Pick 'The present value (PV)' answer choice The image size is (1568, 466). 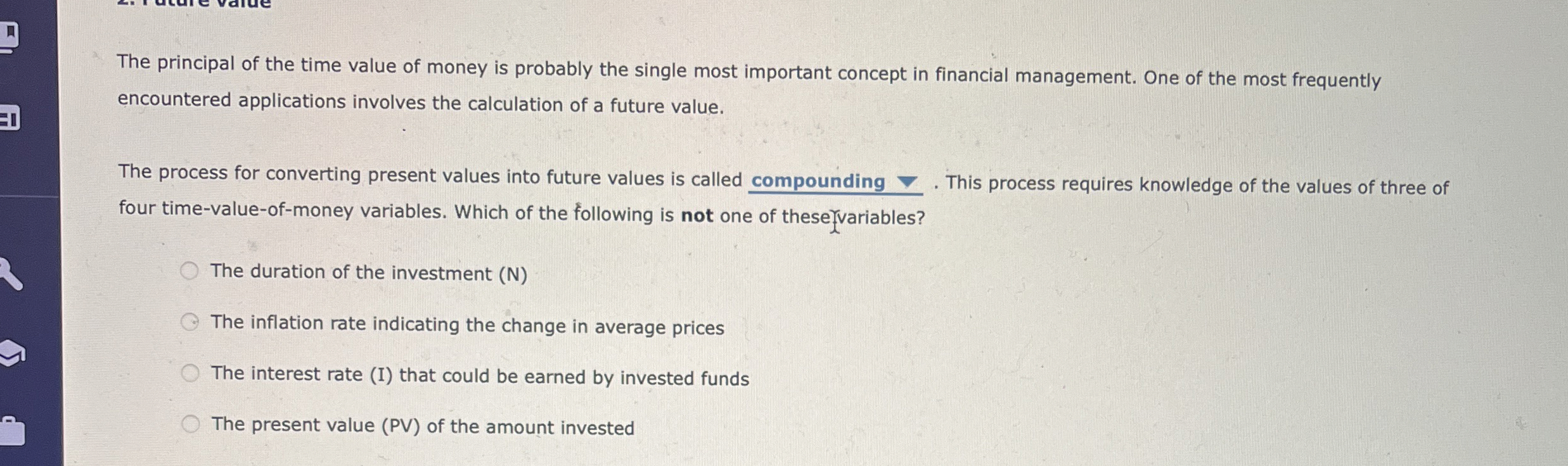[x=190, y=423]
